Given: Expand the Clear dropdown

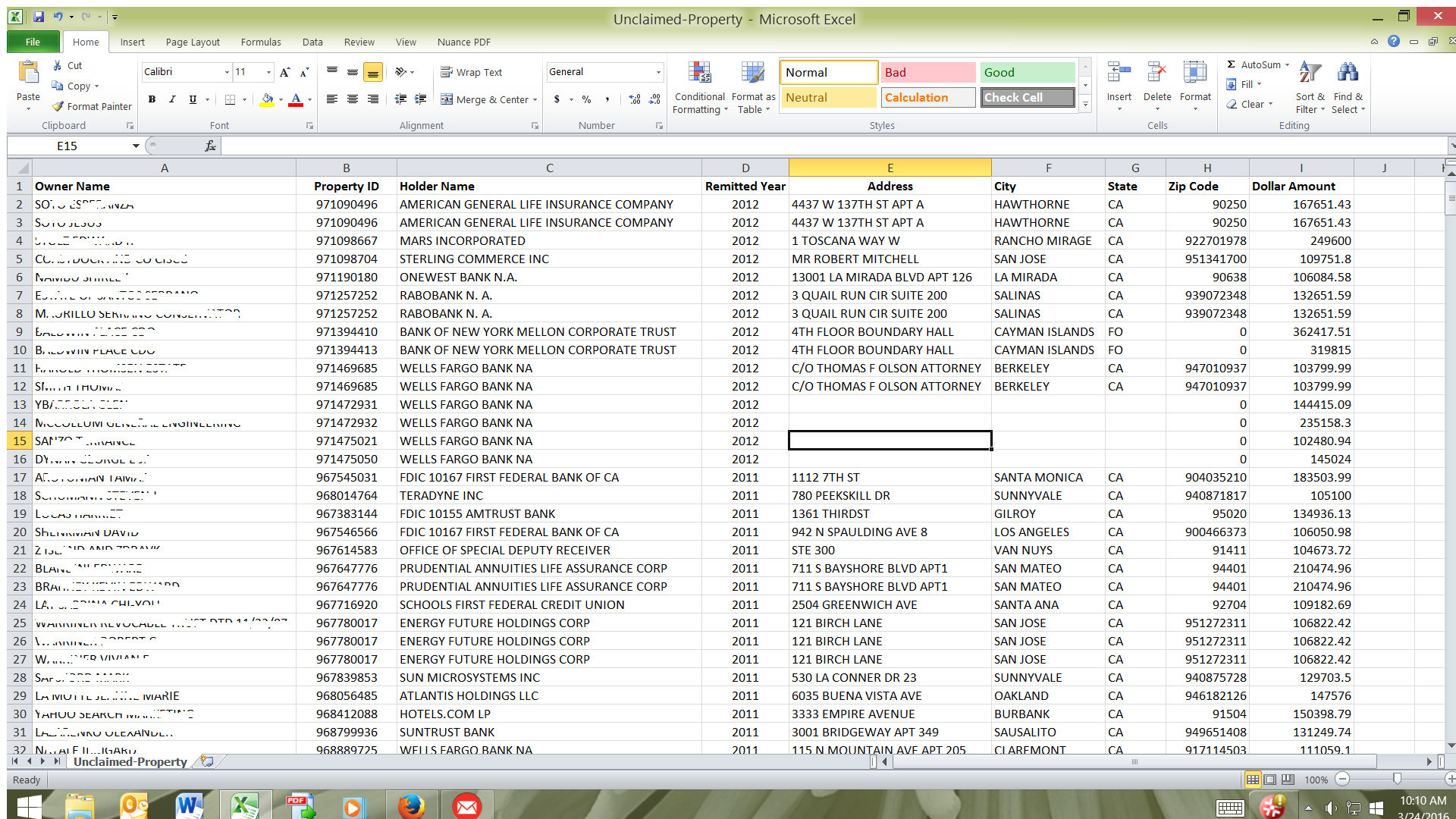Looking at the screenshot, I should point(1270,104).
